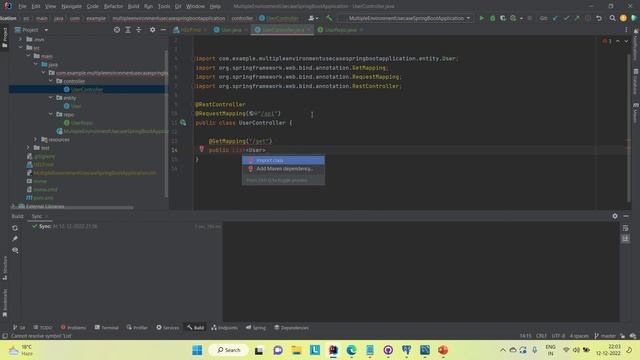Open the Problems tool window
Viewport: 640px width, 360px height.
[x=73, y=327]
